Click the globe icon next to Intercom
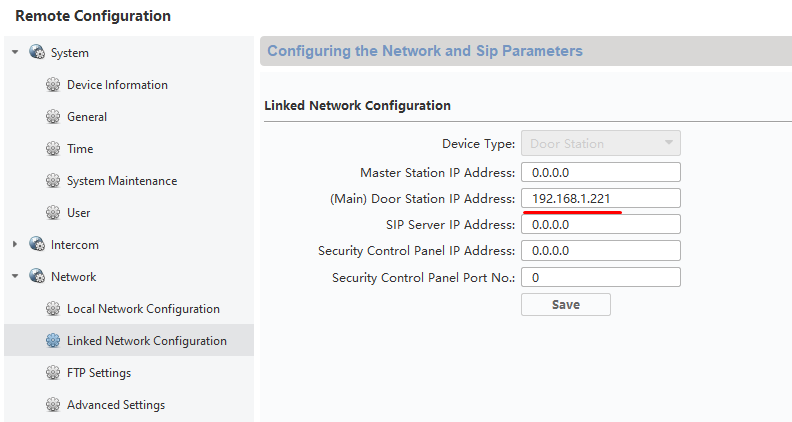This screenshot has height=422, width=792. coord(37,245)
